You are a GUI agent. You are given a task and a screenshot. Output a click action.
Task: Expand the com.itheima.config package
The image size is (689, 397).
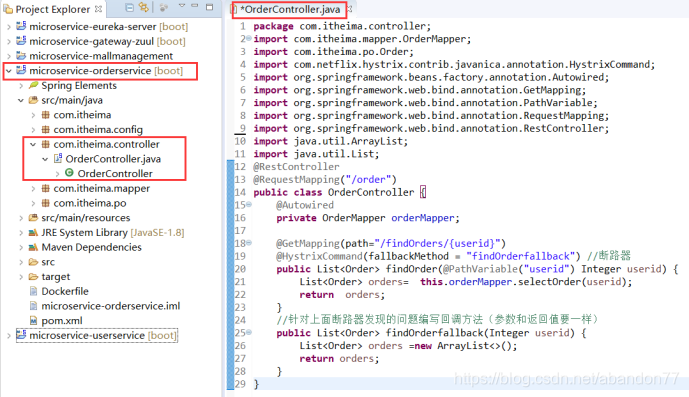pos(33,130)
